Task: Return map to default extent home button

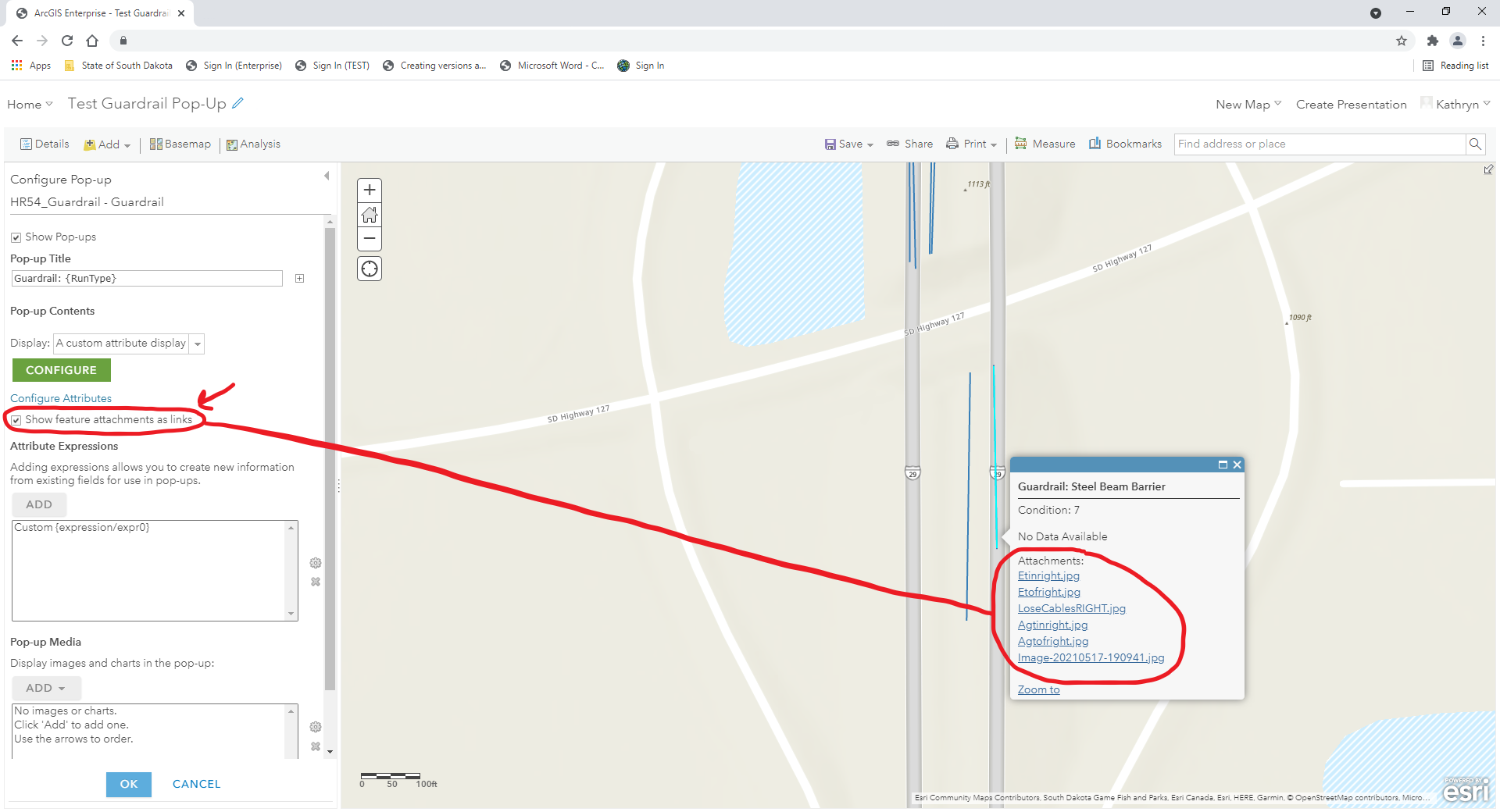Action: pyautogui.click(x=370, y=215)
